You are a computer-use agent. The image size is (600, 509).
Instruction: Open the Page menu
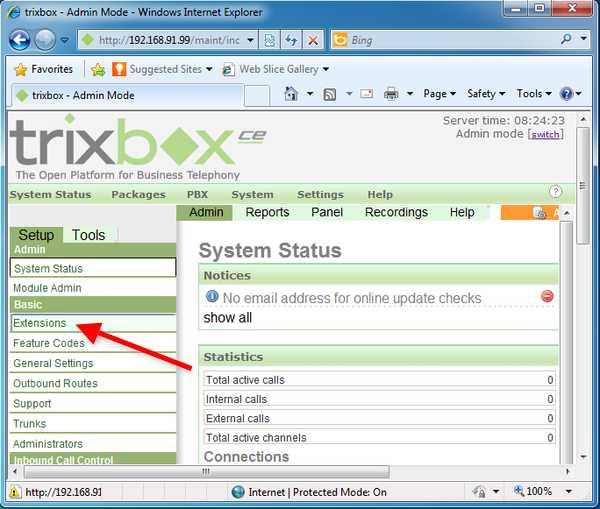tap(439, 94)
